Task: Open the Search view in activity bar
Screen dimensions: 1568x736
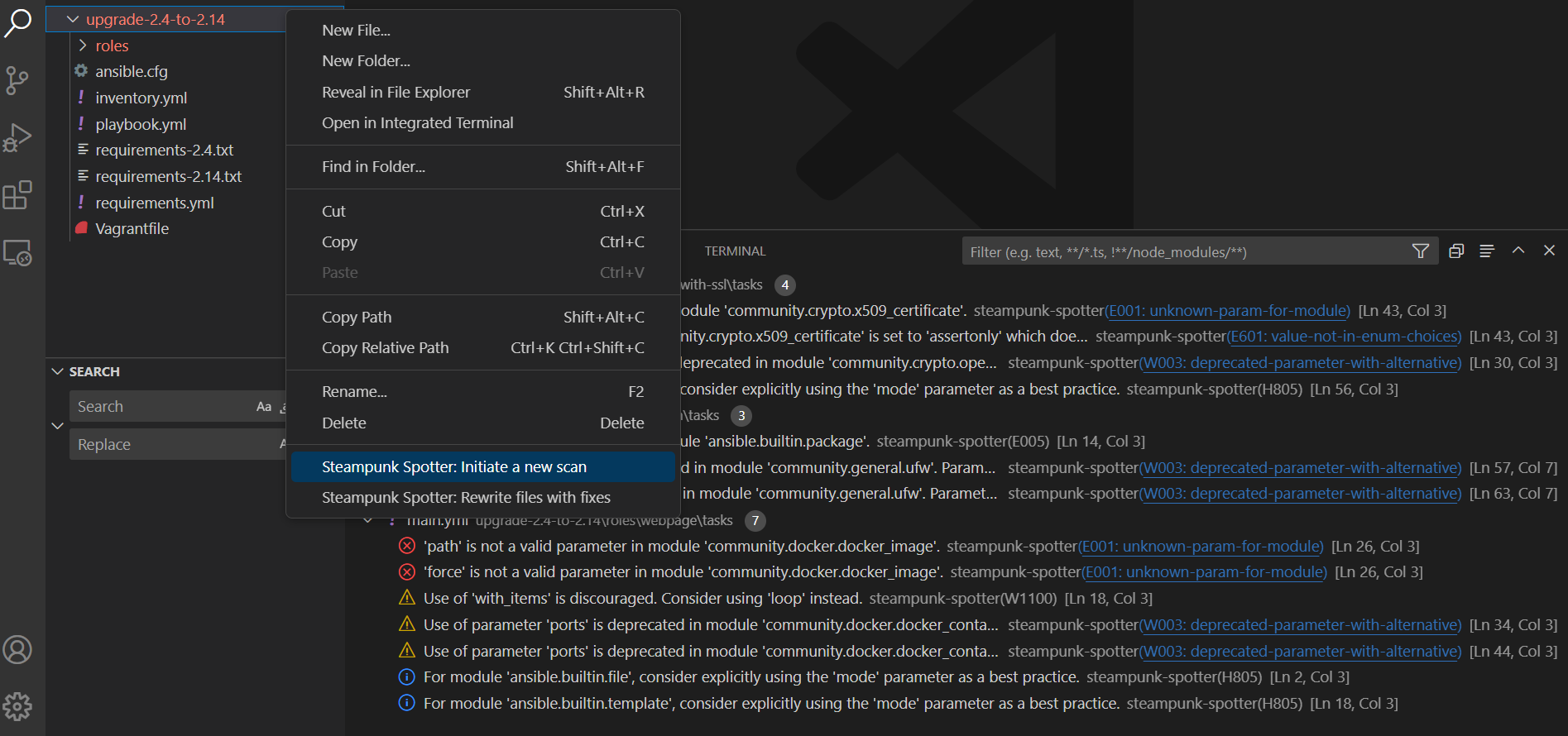Action: pos(17,22)
